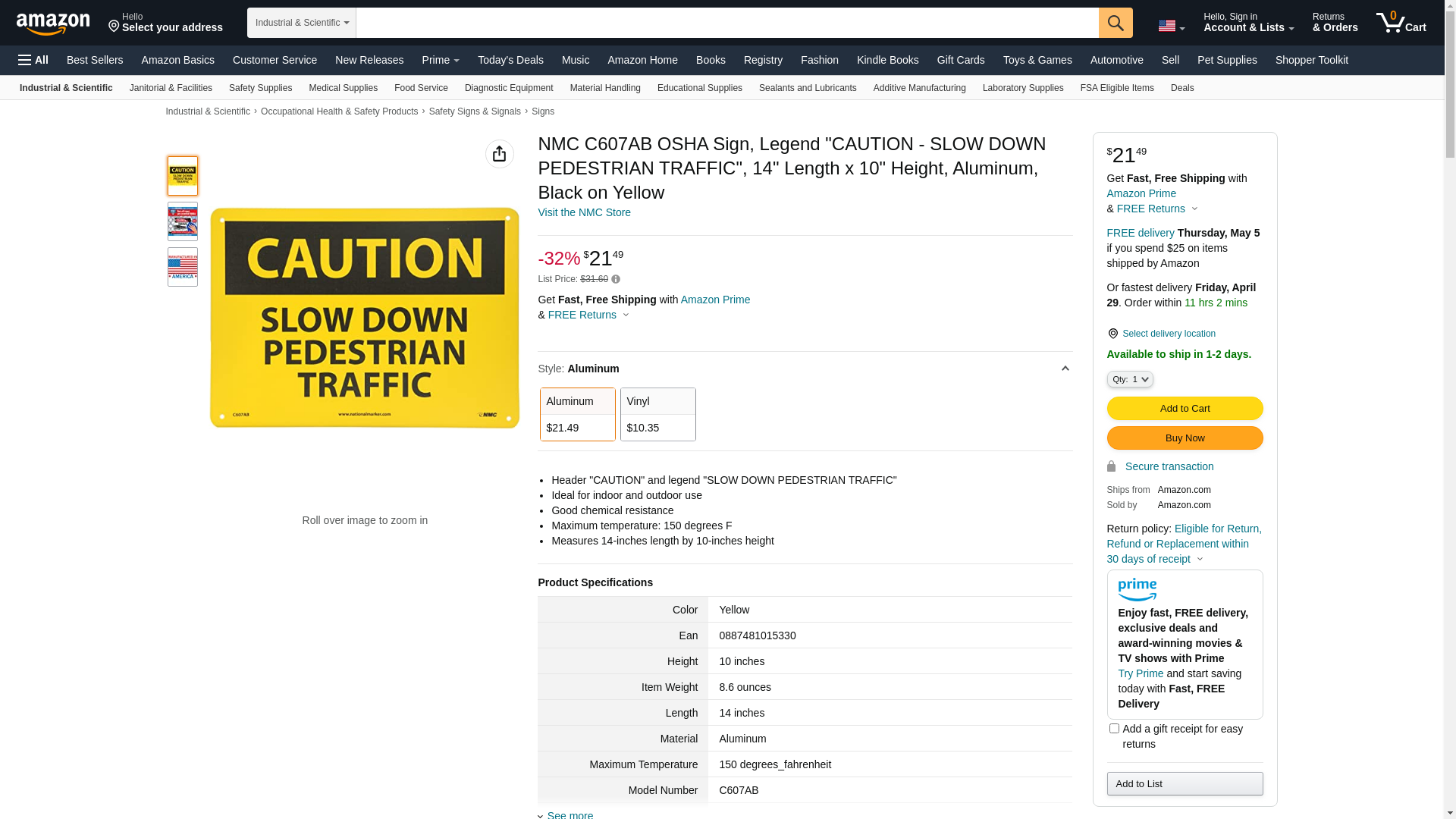The image size is (1456, 819).
Task: Open the All hamburger menu
Action: [x=33, y=60]
